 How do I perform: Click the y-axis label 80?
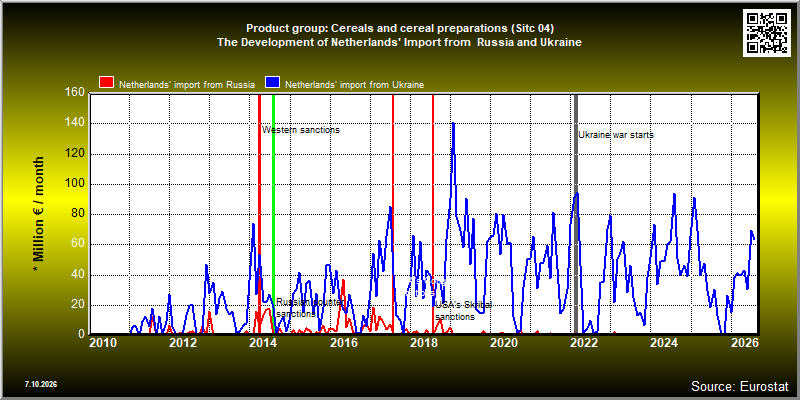78,214
